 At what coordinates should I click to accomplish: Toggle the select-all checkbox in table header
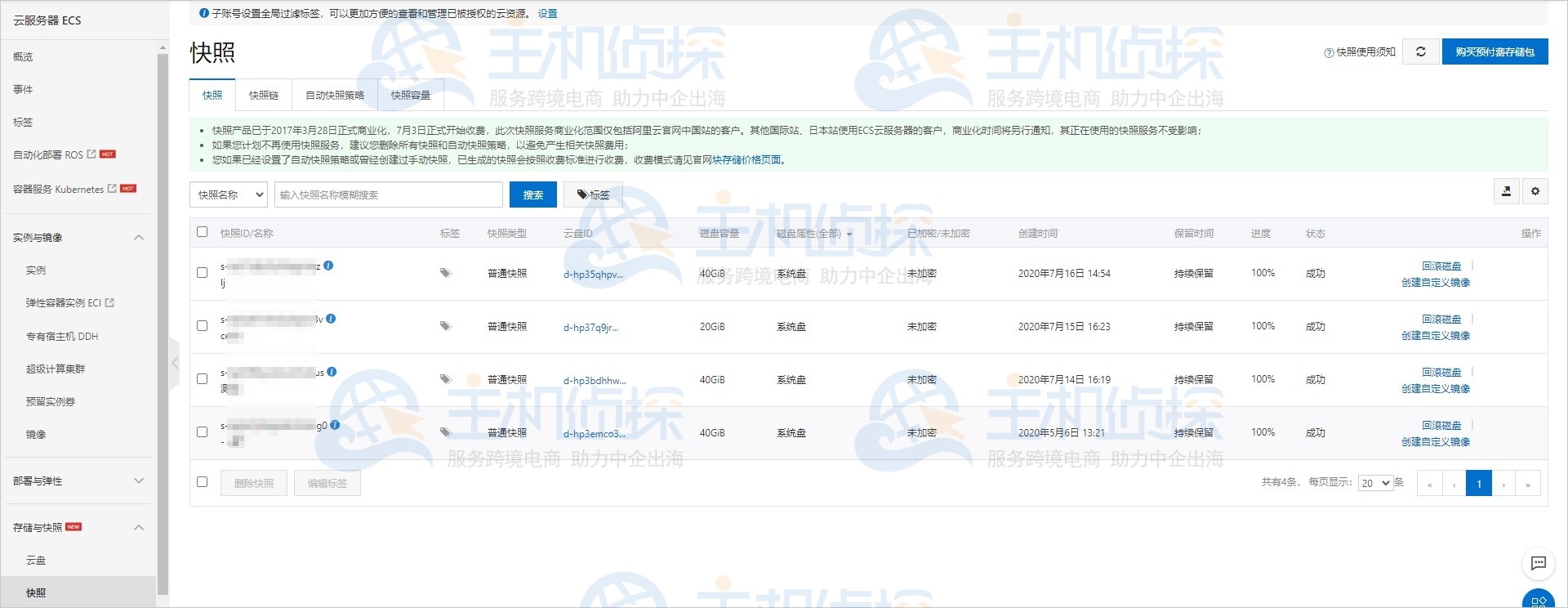202,232
